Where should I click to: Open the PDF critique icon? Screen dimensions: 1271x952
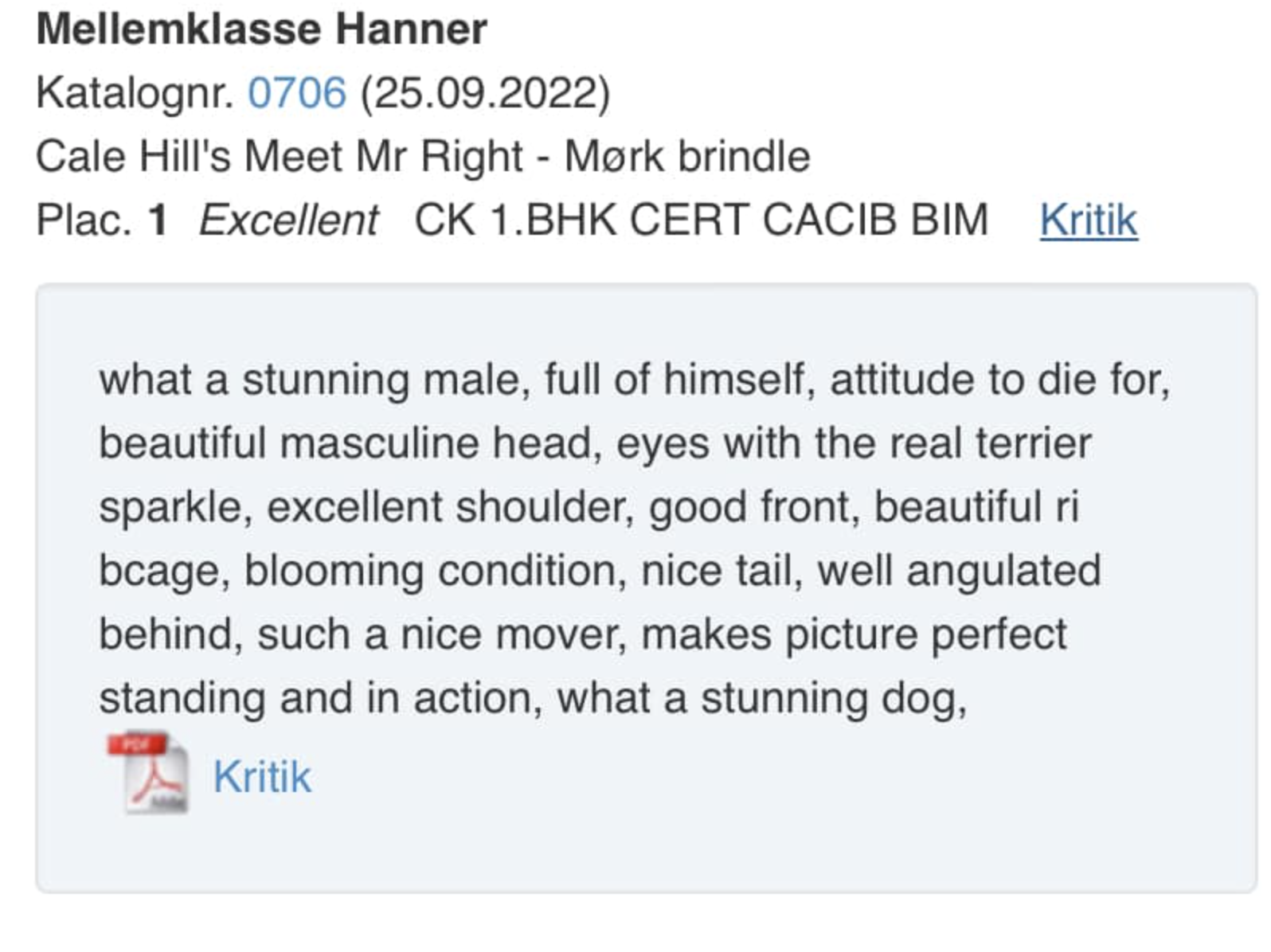pyautogui.click(x=148, y=773)
